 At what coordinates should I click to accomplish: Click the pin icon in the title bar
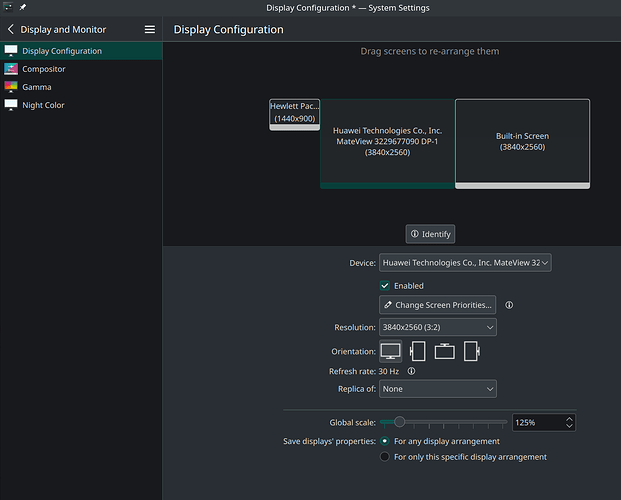[23, 7]
